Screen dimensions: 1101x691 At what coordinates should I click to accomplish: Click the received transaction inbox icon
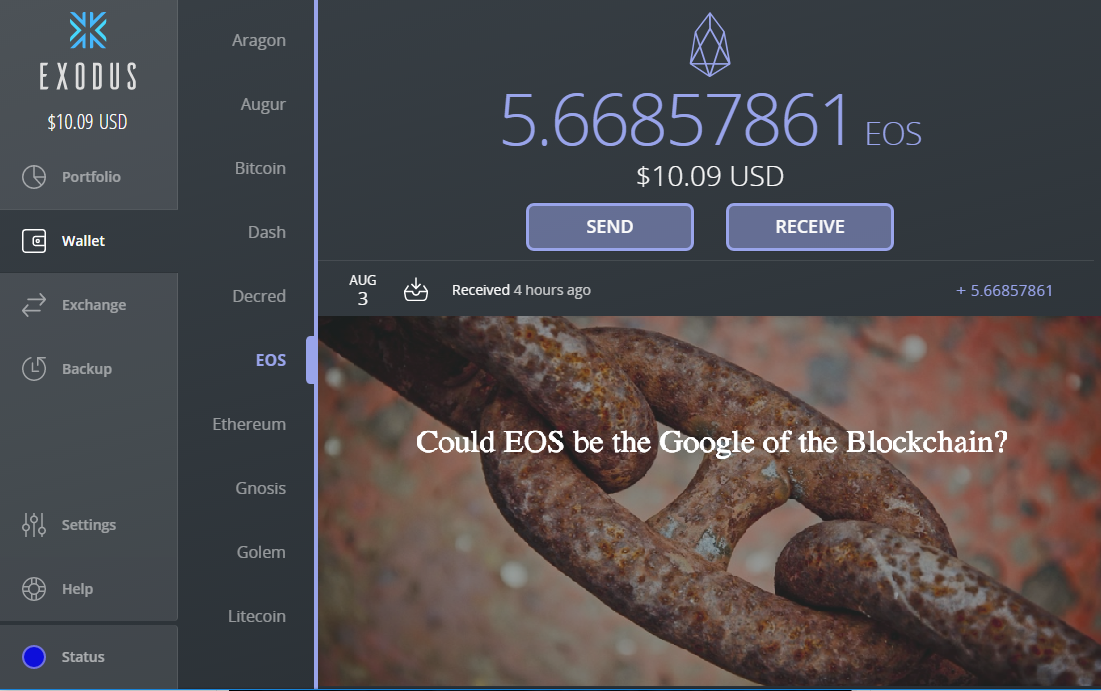coord(416,289)
